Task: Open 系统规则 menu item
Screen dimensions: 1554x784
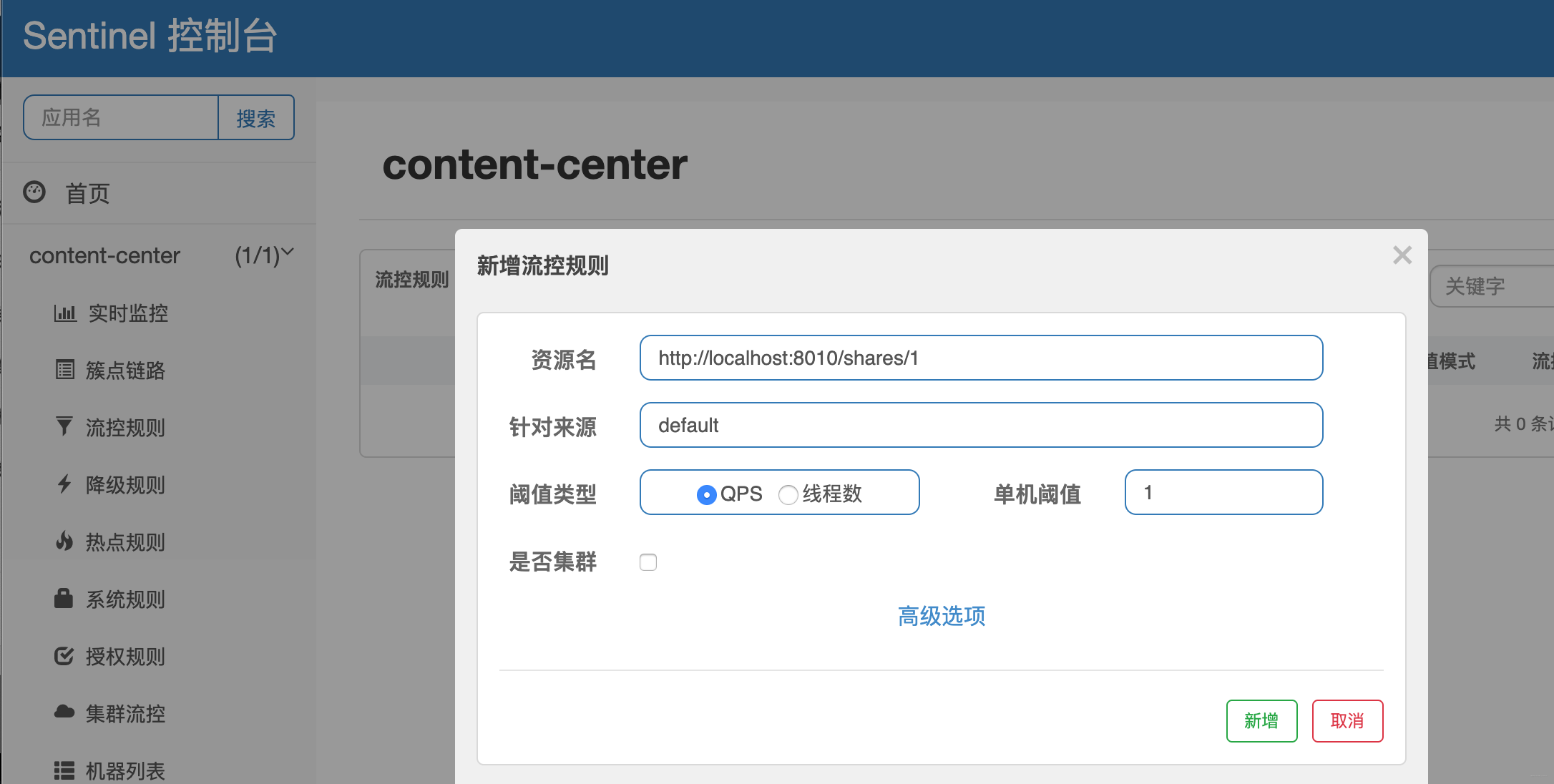Action: (125, 599)
